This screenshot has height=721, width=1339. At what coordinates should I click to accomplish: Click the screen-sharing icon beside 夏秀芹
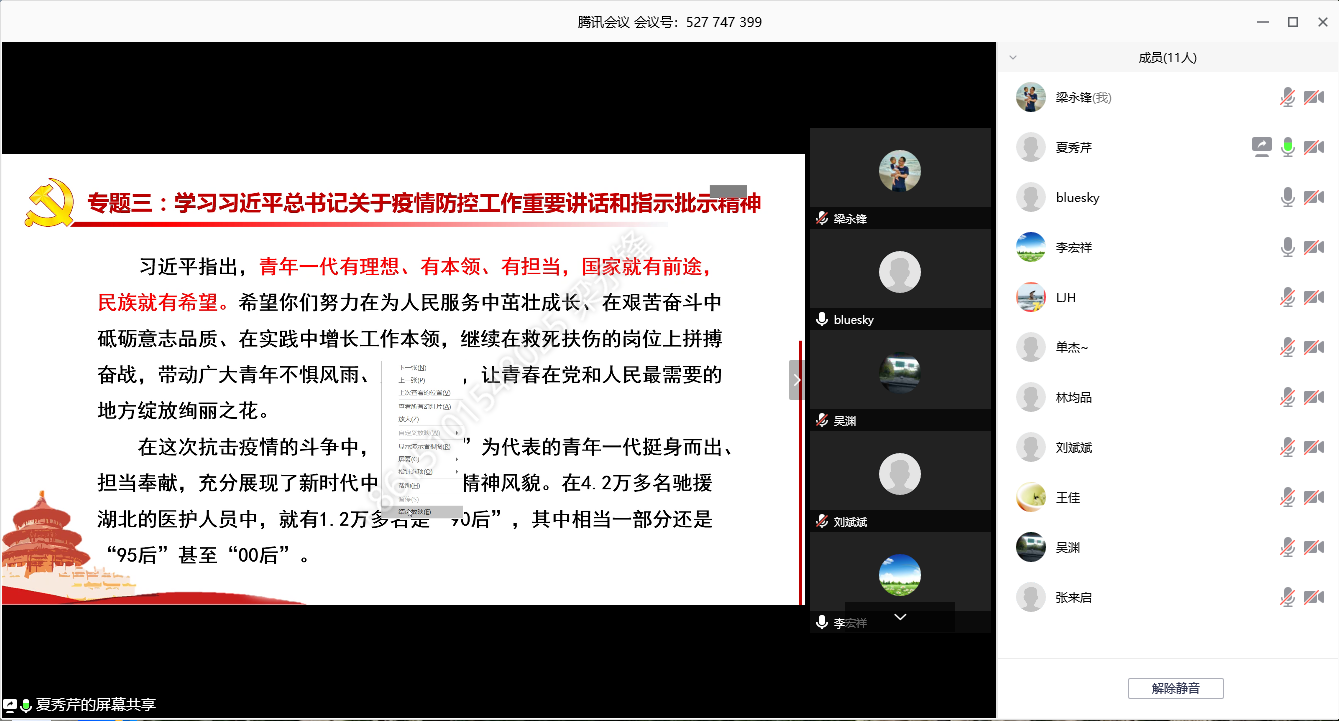tap(1261, 147)
